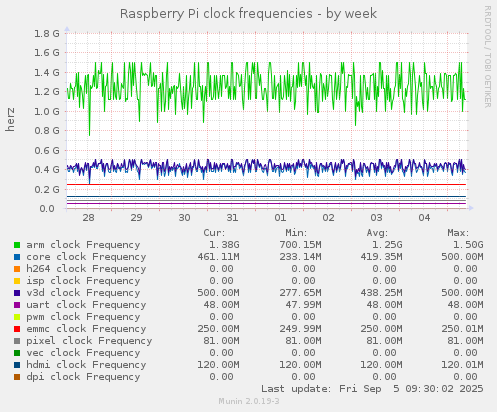Click the blue core clock legend swatch
The height and width of the screenshot is (412, 497).
pos(17,257)
